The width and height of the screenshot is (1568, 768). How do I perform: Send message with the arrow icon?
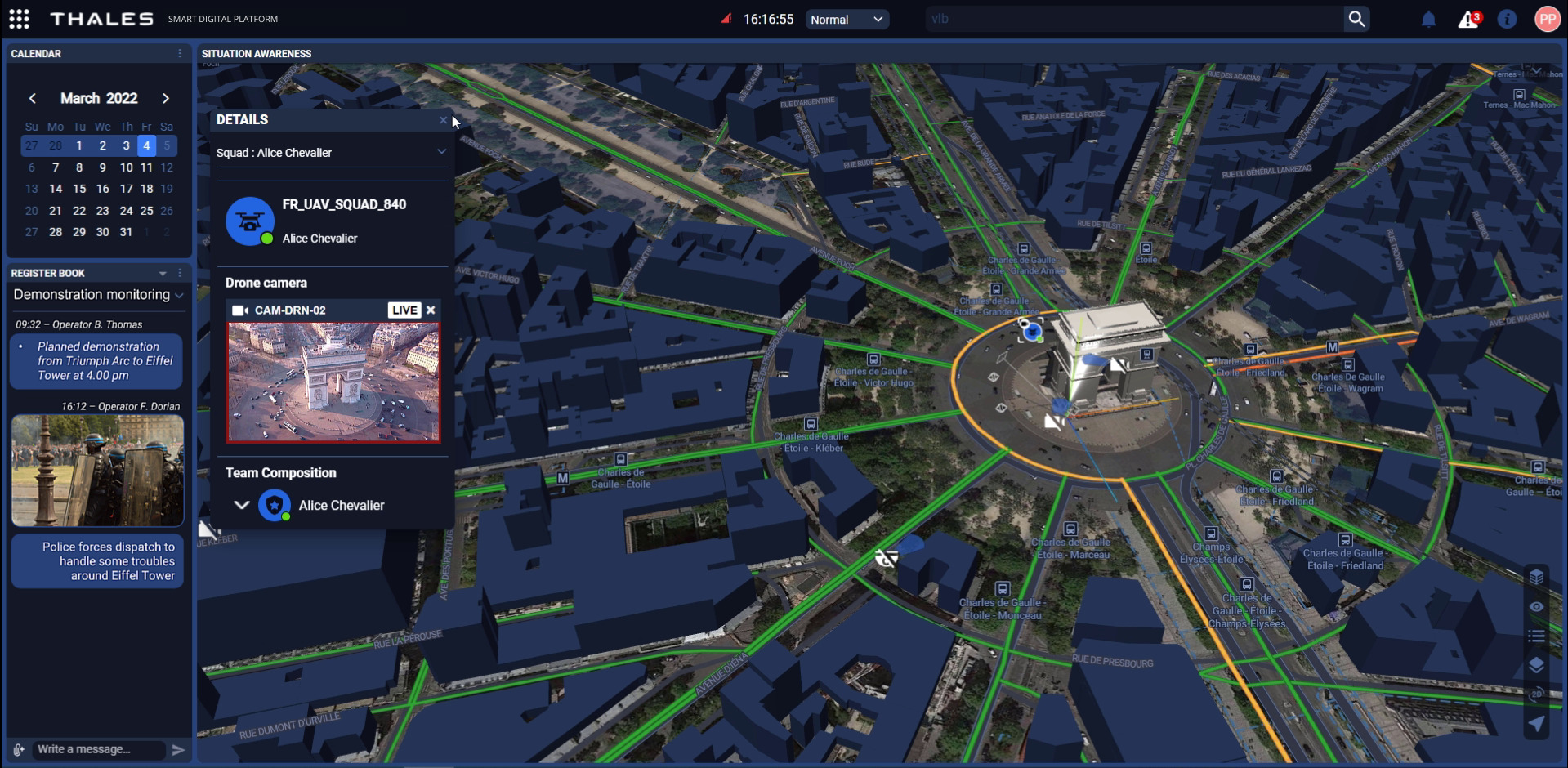tap(178, 749)
